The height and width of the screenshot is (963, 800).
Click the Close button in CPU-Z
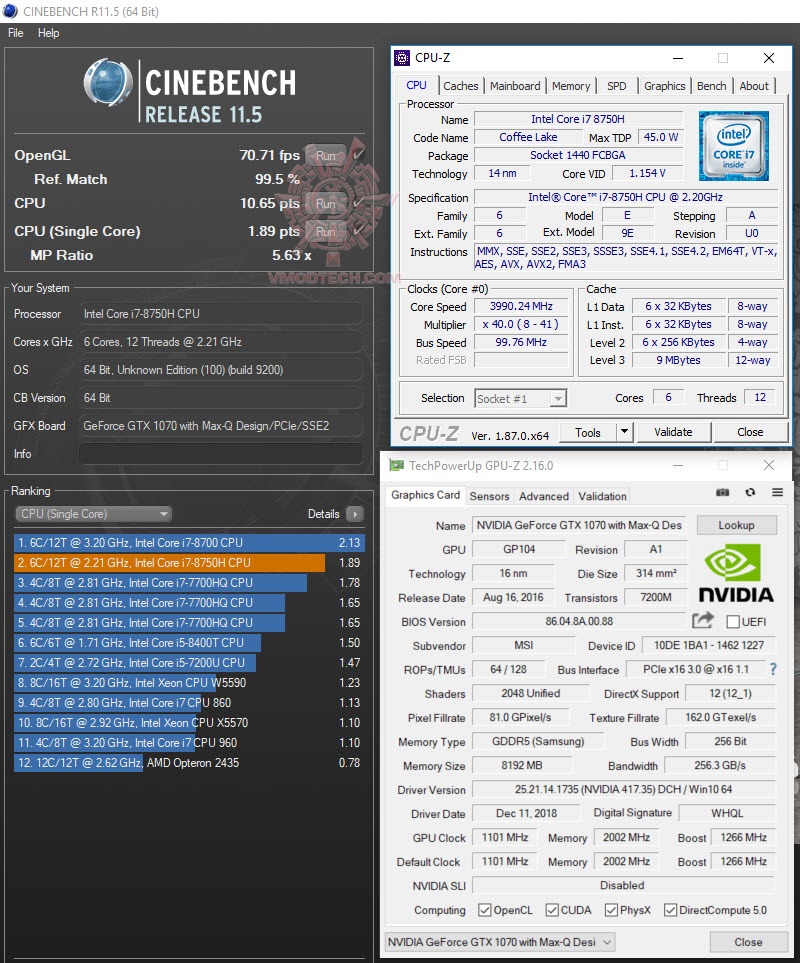click(750, 432)
